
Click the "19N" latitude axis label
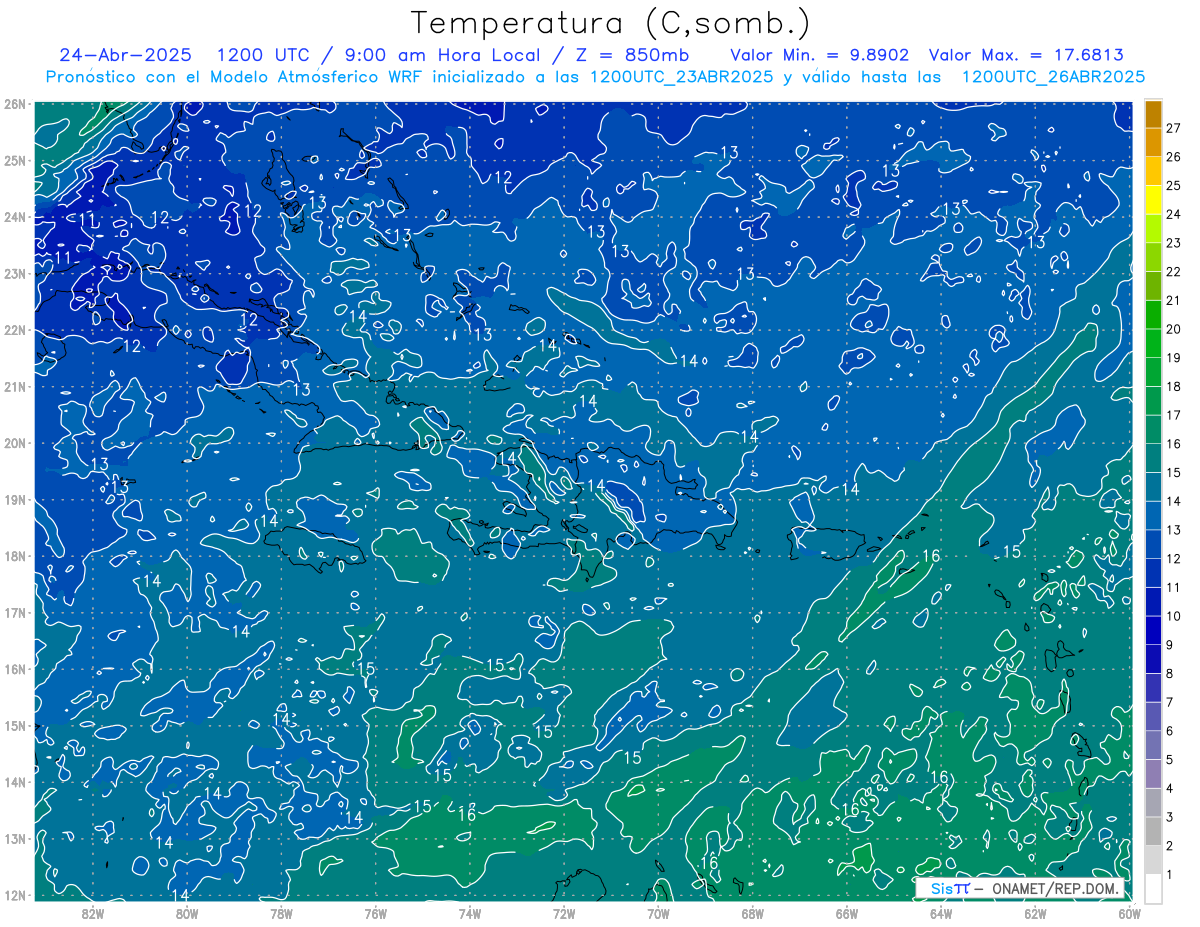point(15,499)
